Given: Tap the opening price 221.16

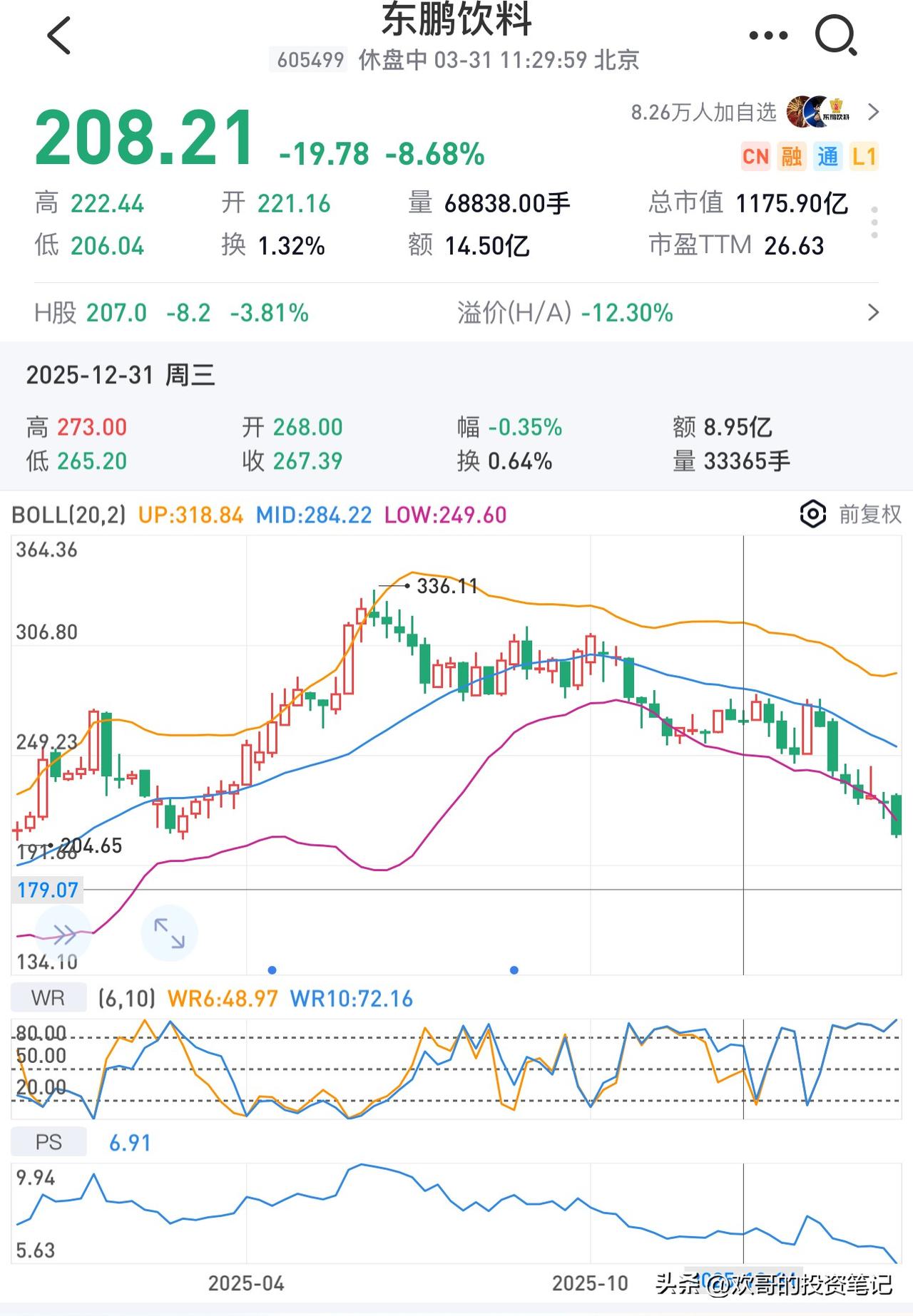Looking at the screenshot, I should [x=294, y=204].
